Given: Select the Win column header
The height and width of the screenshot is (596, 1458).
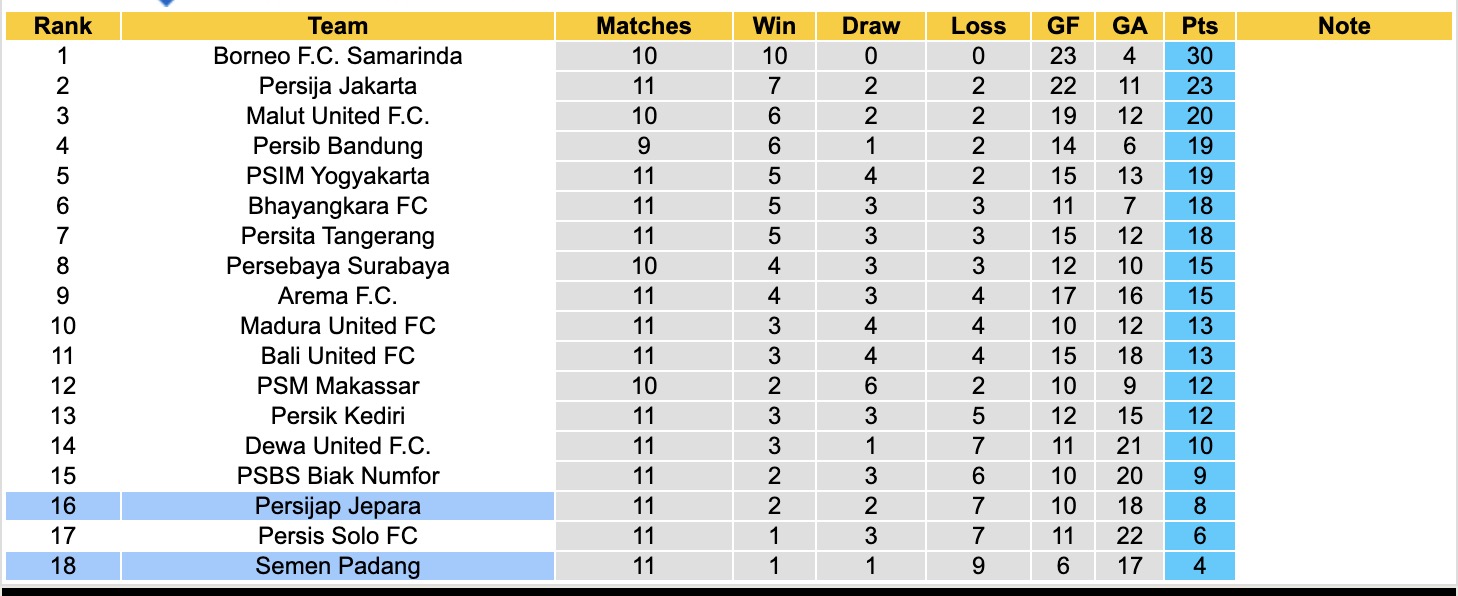Looking at the screenshot, I should (x=774, y=26).
